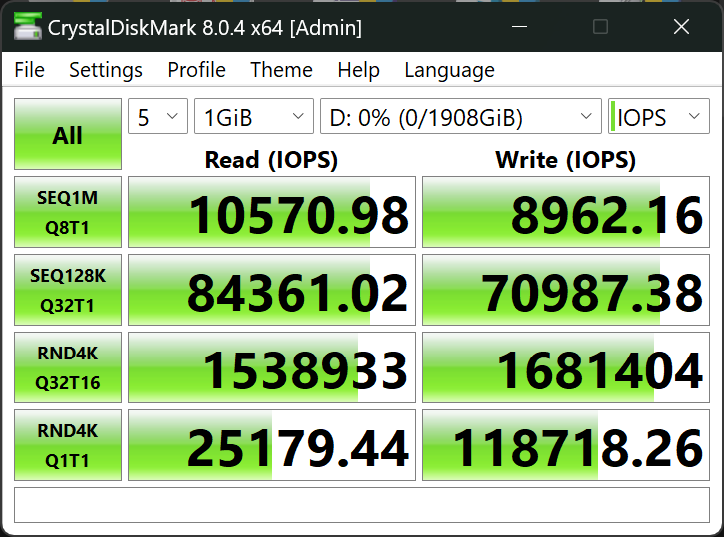Click the SEQ128K read result 84361.02
Image resolution: width=724 pixels, height=537 pixels.
[272, 290]
